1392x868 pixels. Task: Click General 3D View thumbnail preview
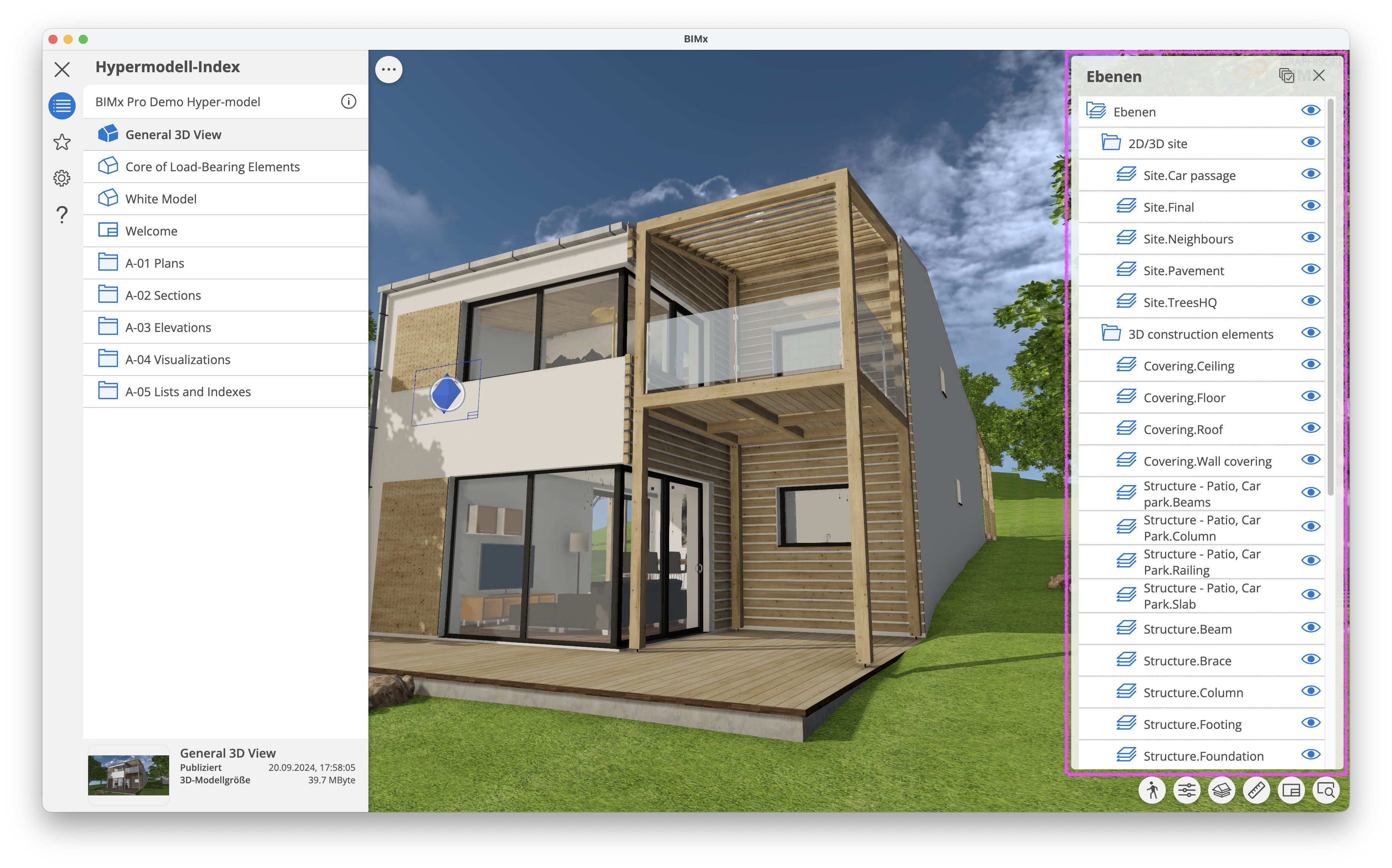[x=128, y=774]
